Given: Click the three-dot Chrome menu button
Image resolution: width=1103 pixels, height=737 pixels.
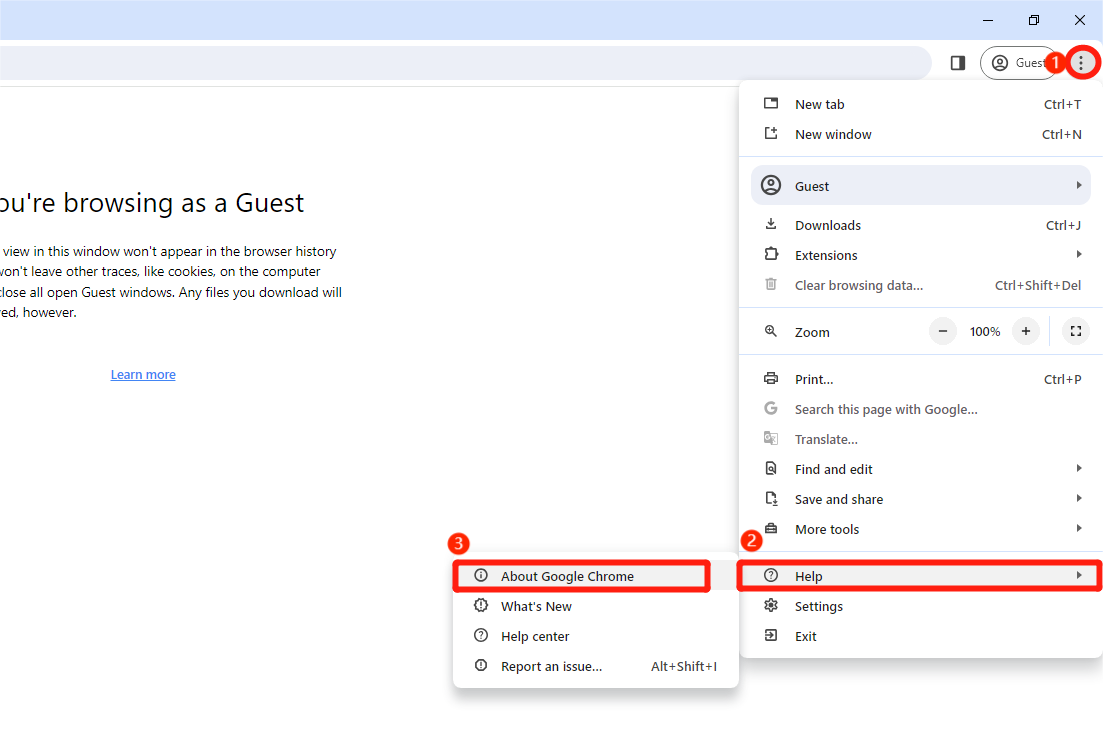Looking at the screenshot, I should (x=1081, y=63).
